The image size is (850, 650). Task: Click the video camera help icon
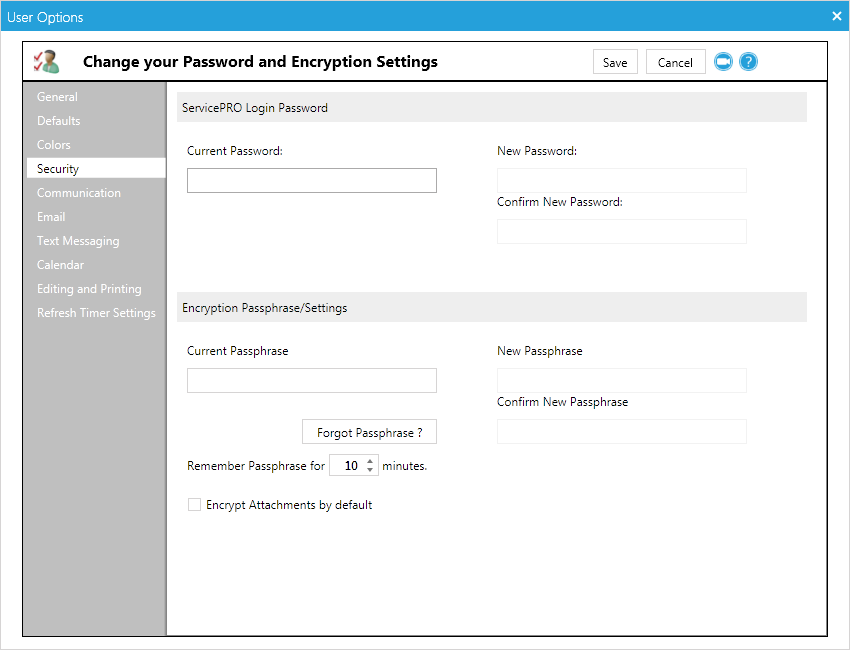pos(723,62)
